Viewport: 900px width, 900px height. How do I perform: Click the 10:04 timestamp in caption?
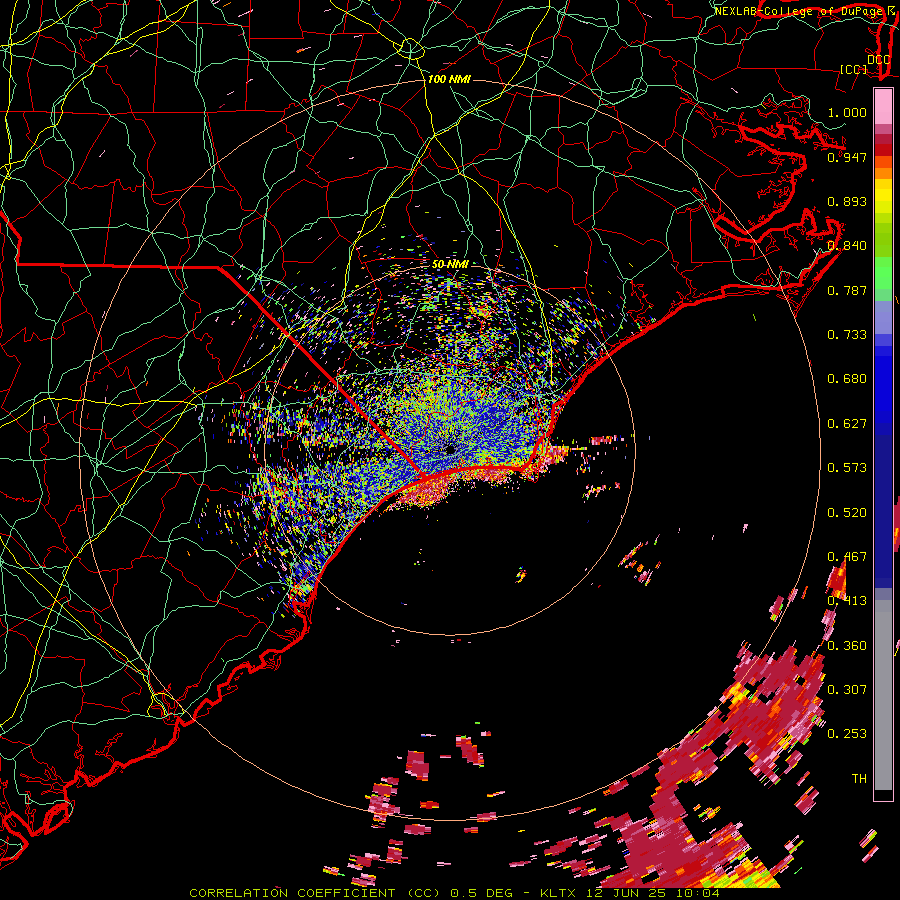[696, 893]
